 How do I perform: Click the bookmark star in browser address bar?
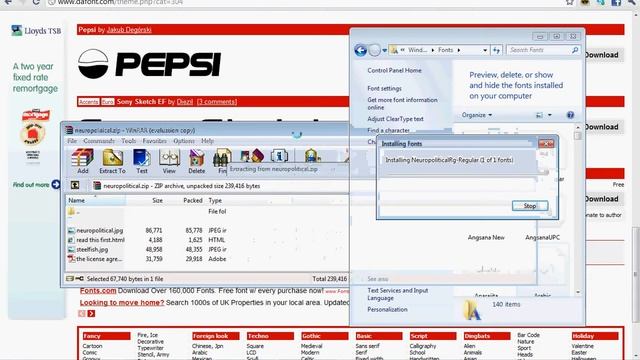(x=569, y=2)
